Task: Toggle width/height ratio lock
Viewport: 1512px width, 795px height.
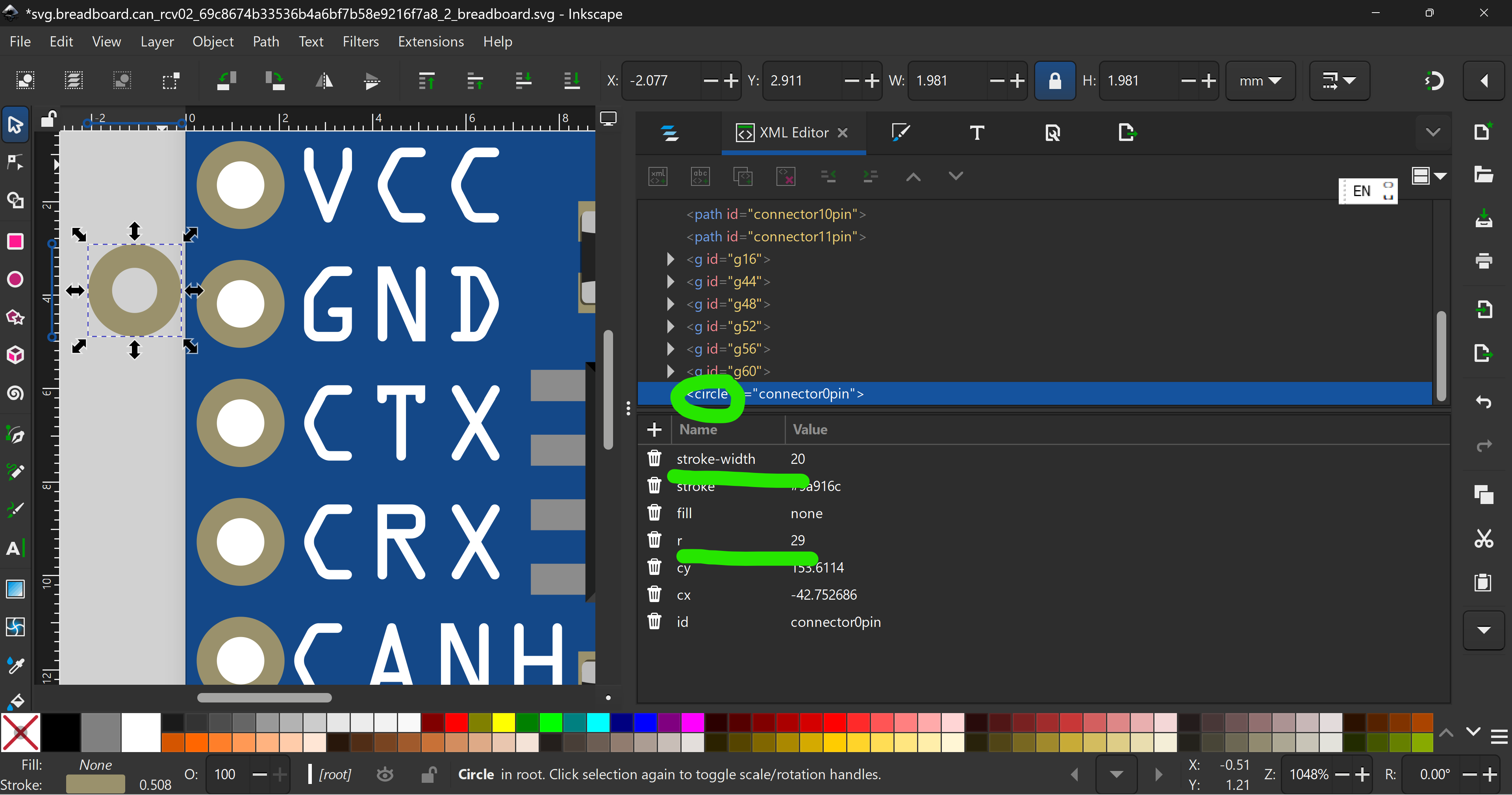Action: (x=1054, y=80)
